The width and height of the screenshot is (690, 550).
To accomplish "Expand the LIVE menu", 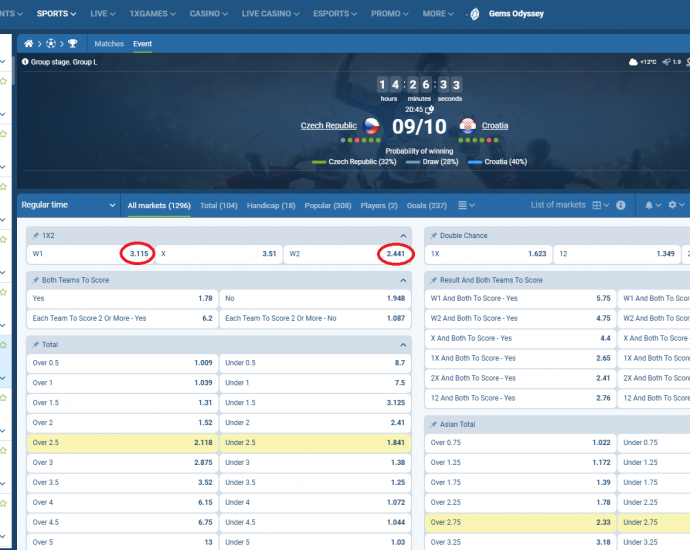I will [103, 14].
